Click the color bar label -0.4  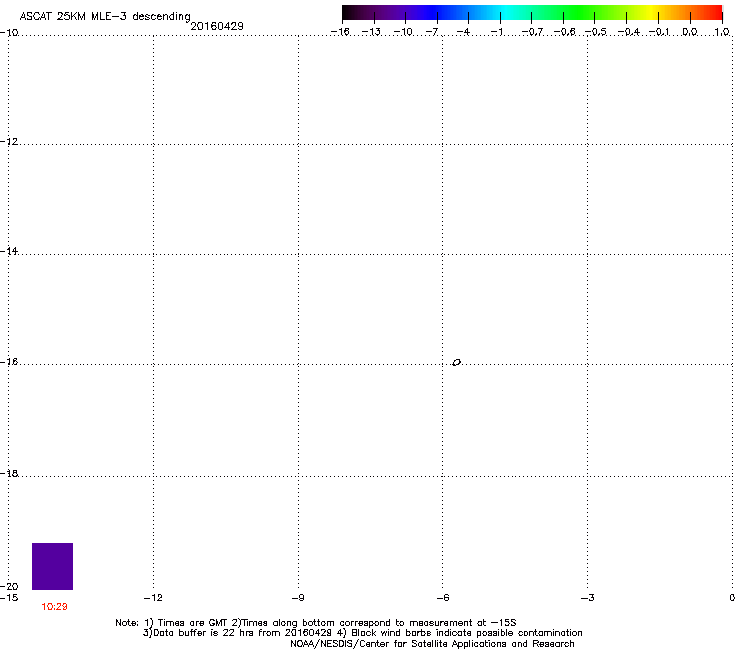click(x=628, y=32)
